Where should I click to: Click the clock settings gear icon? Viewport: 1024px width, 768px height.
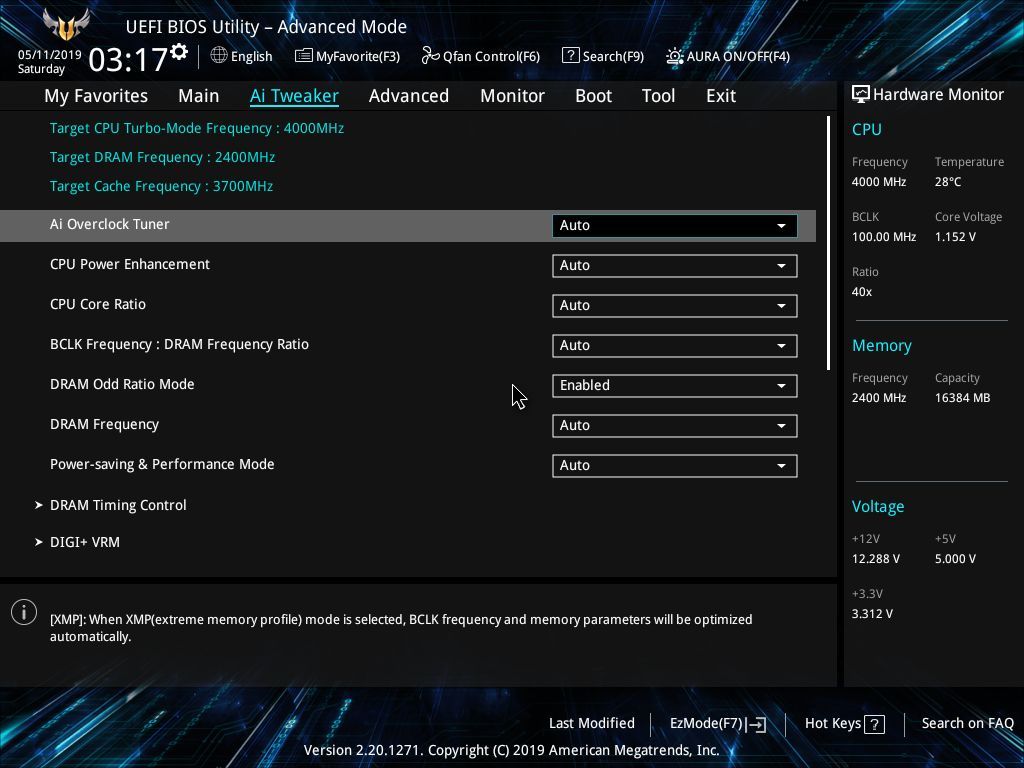coord(179,52)
